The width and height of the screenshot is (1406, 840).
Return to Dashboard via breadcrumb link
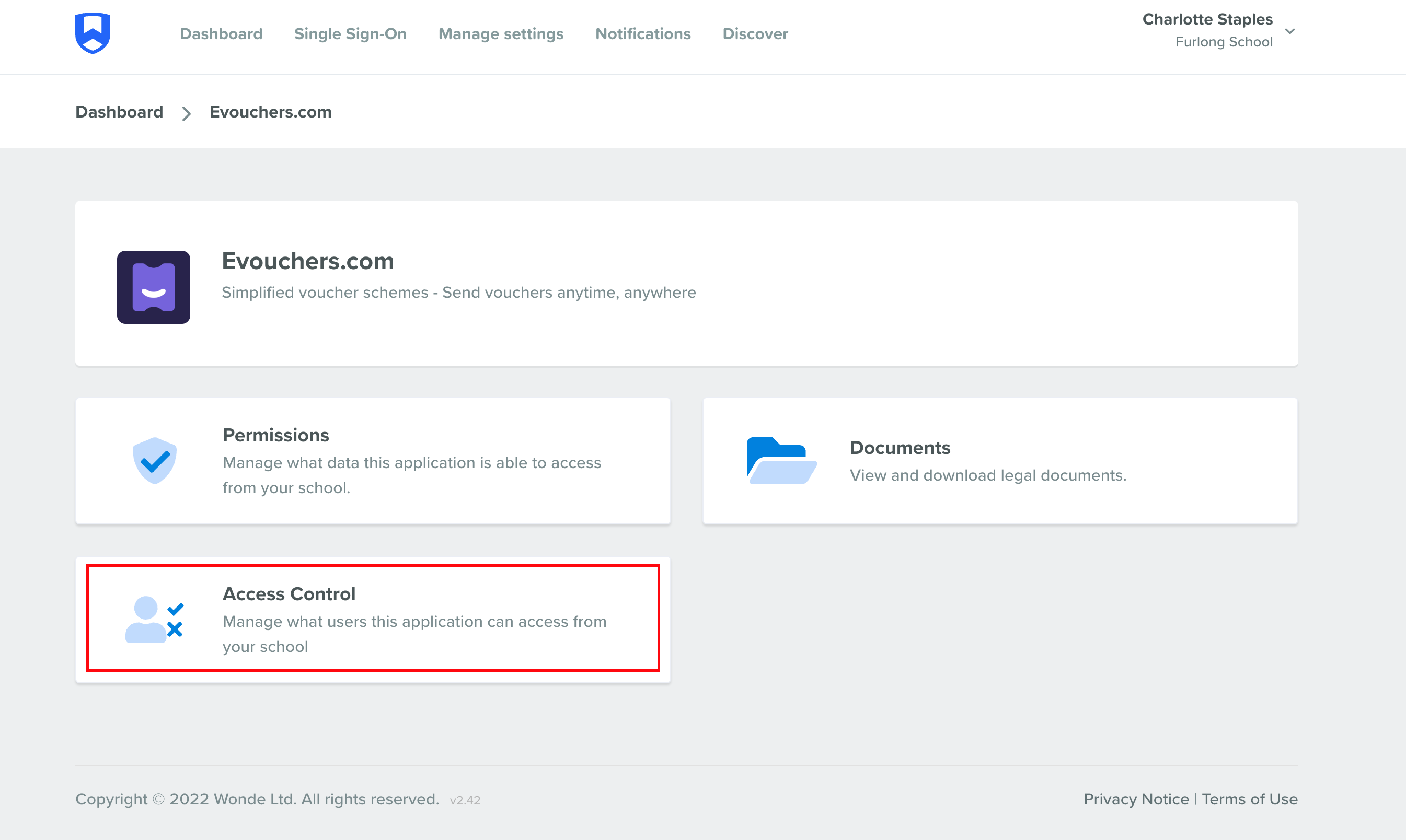(119, 112)
